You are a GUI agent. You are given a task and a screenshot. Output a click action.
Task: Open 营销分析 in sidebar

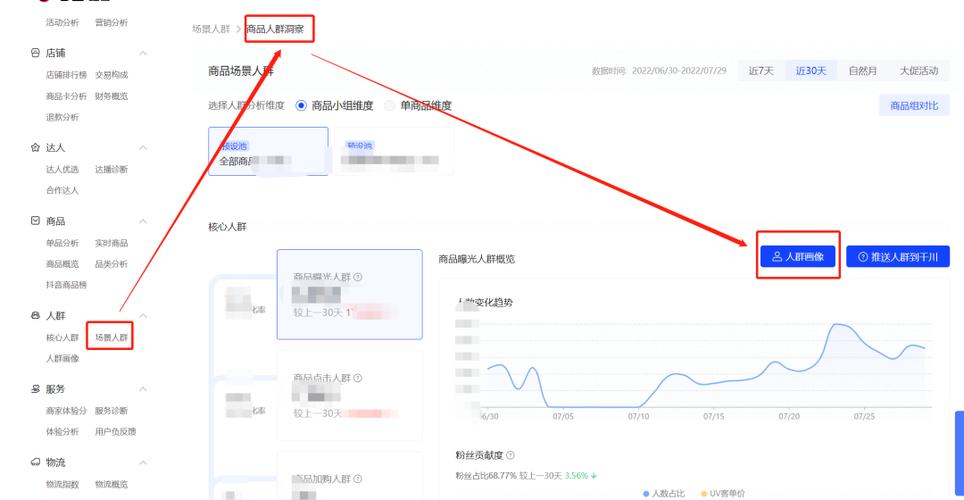click(111, 22)
